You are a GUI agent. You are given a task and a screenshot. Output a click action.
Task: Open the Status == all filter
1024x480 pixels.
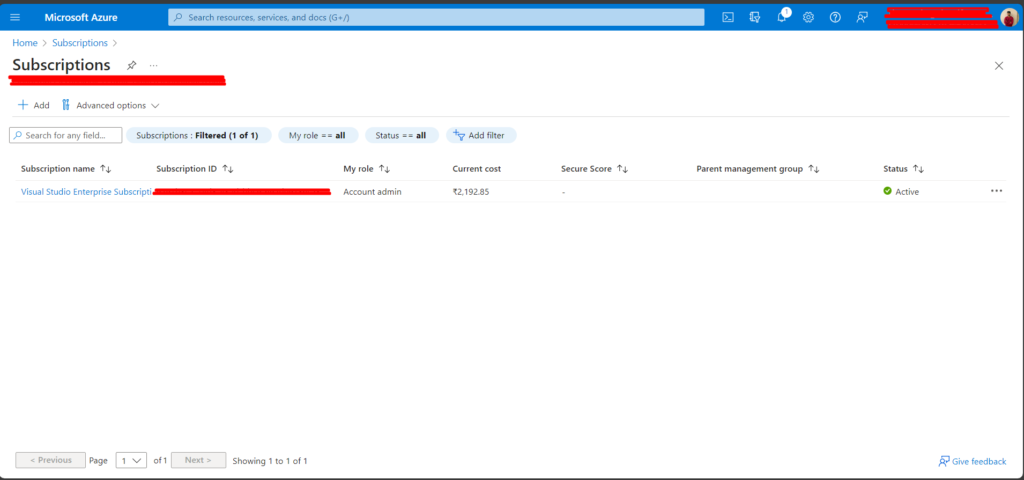402,135
